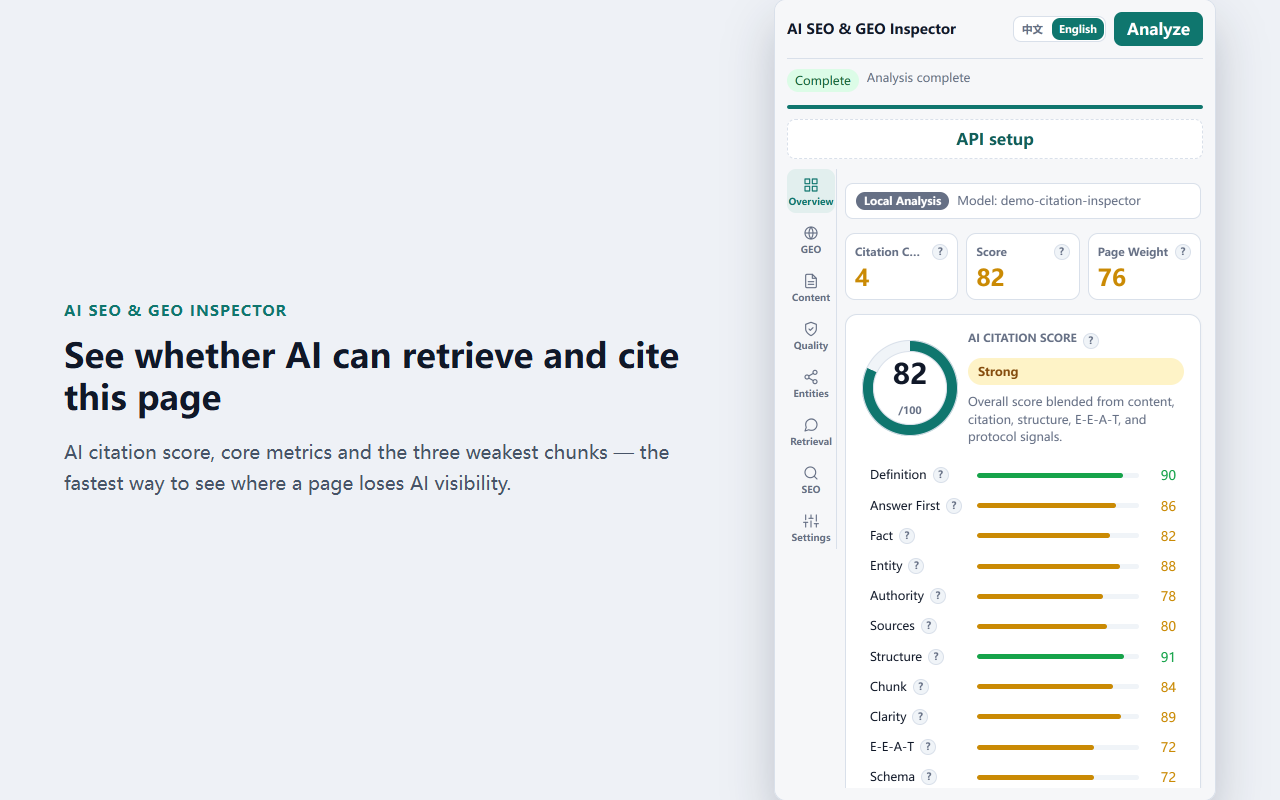Click help icon on Page Weight card
The image size is (1280, 800).
coord(1183,252)
